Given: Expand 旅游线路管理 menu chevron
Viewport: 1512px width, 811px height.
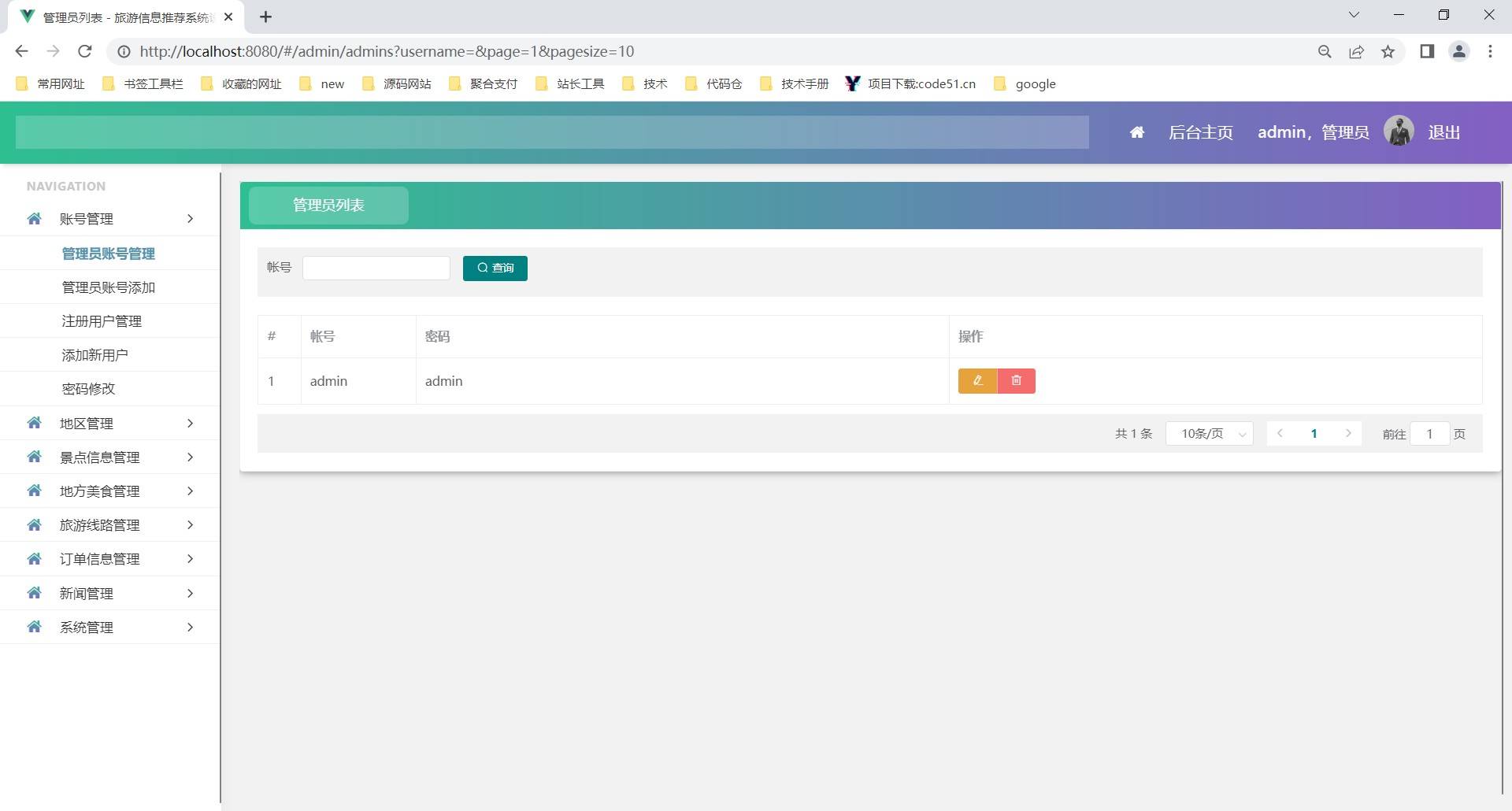Looking at the screenshot, I should pos(190,524).
